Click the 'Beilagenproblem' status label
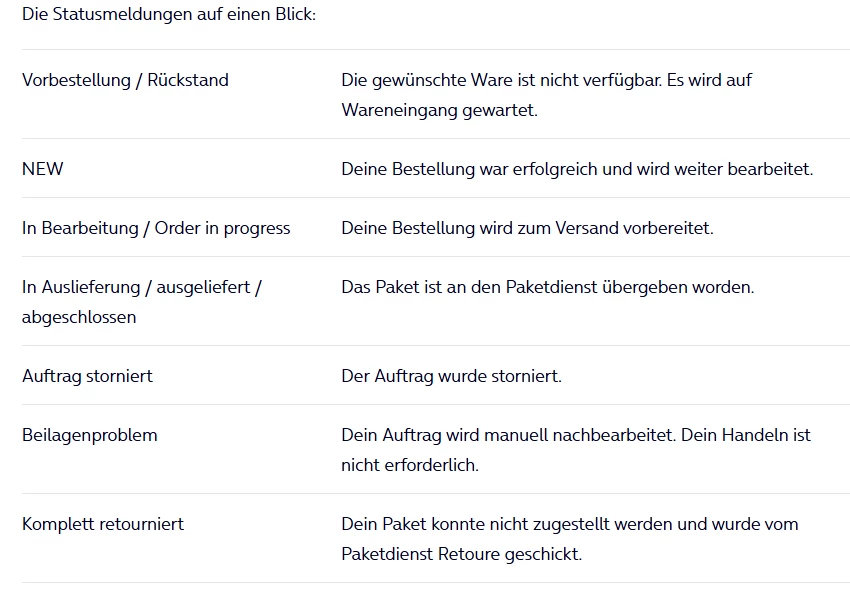Viewport: 850px width, 594px height. click(x=89, y=435)
